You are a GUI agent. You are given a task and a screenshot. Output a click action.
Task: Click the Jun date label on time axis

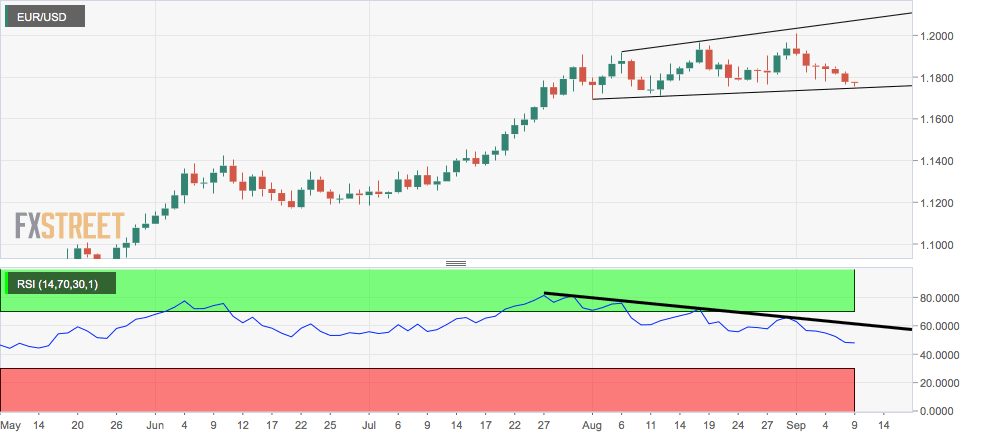point(155,425)
